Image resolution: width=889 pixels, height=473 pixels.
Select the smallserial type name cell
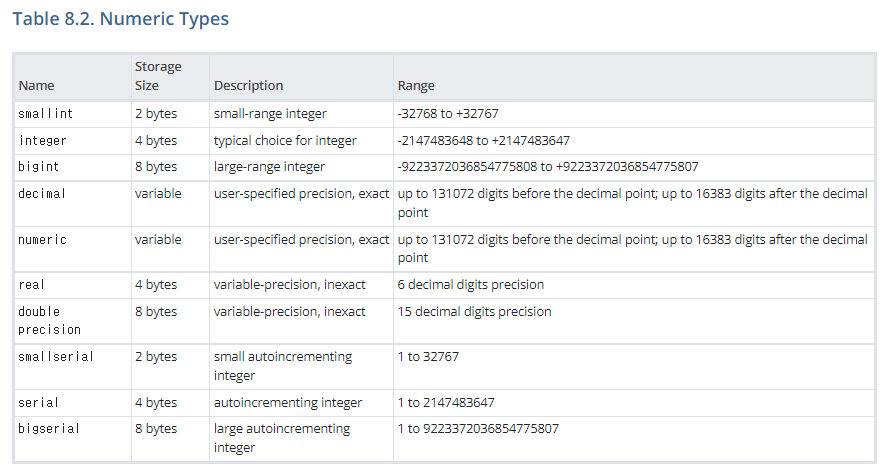point(56,356)
